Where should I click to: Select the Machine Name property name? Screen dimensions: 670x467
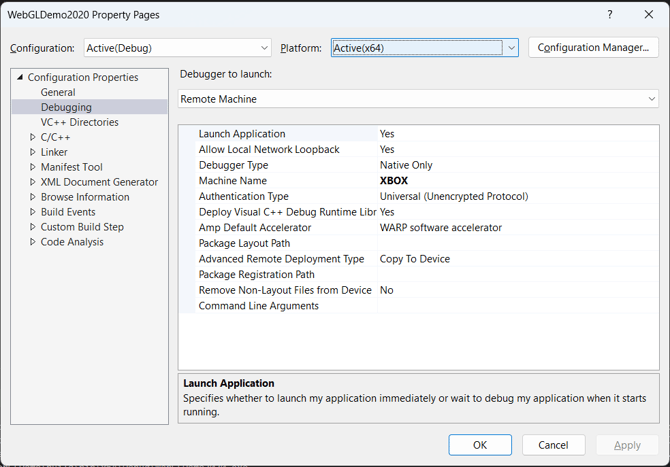[232, 181]
